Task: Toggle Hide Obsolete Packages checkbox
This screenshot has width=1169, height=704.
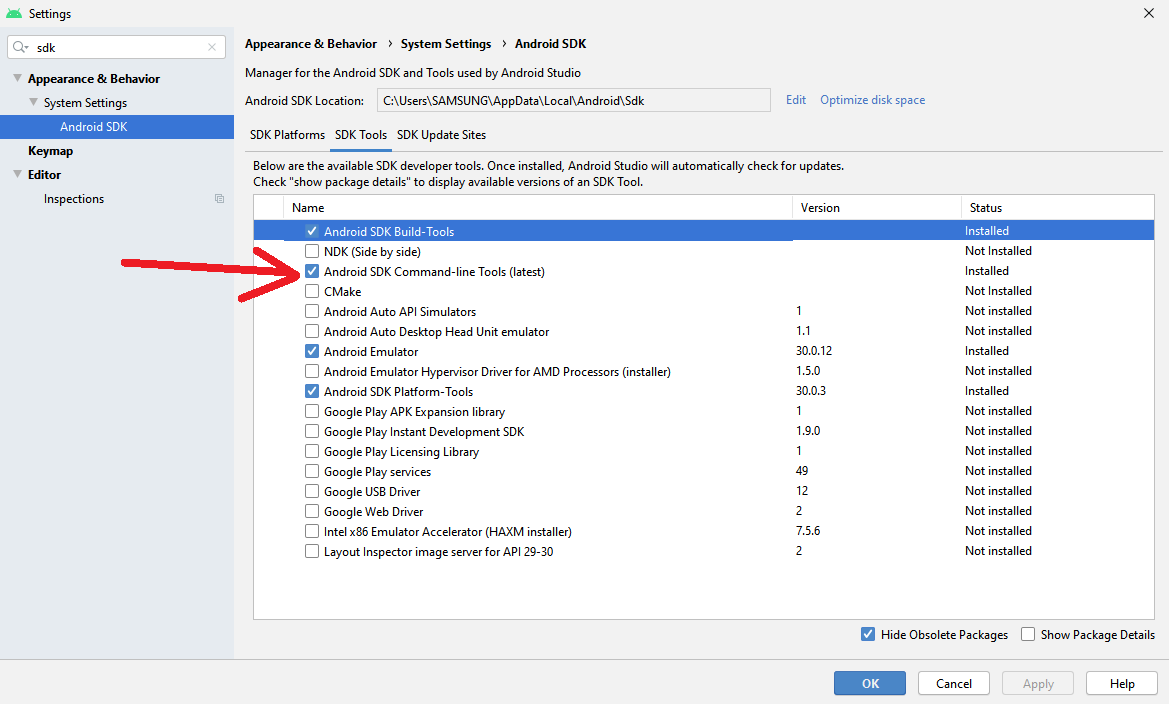Action: [x=868, y=635]
